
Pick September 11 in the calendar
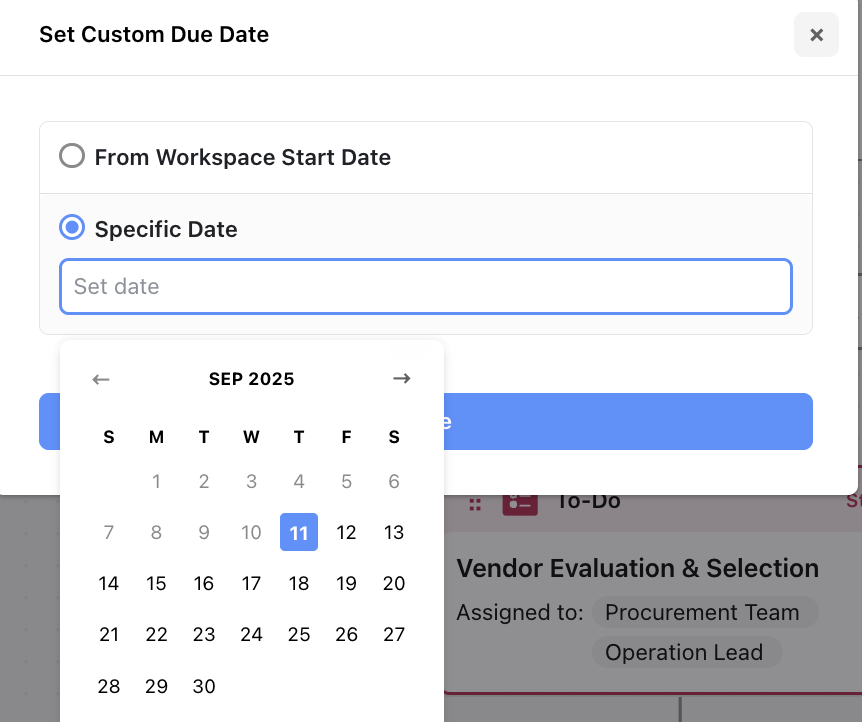pyautogui.click(x=299, y=532)
